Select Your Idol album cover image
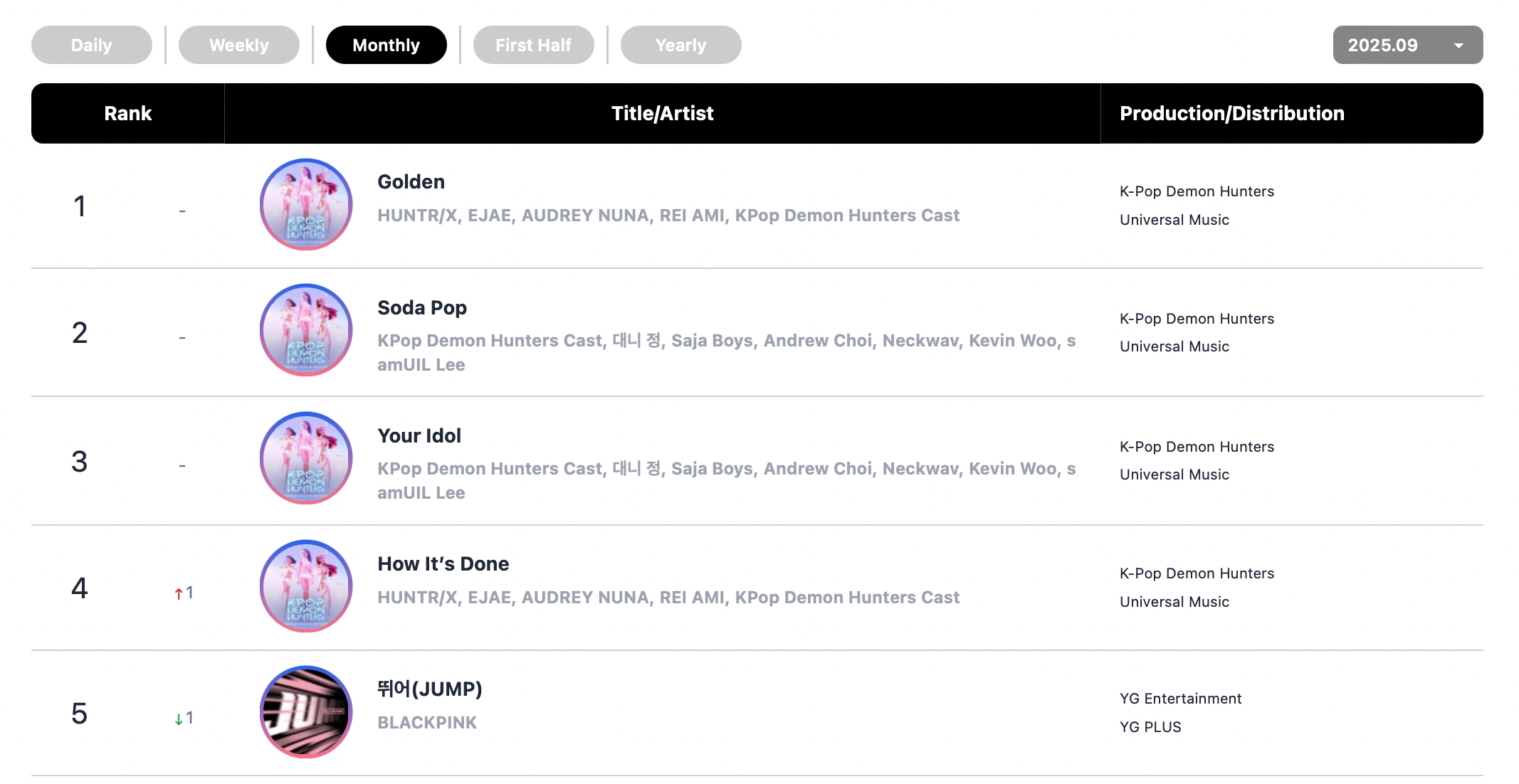 (x=306, y=458)
